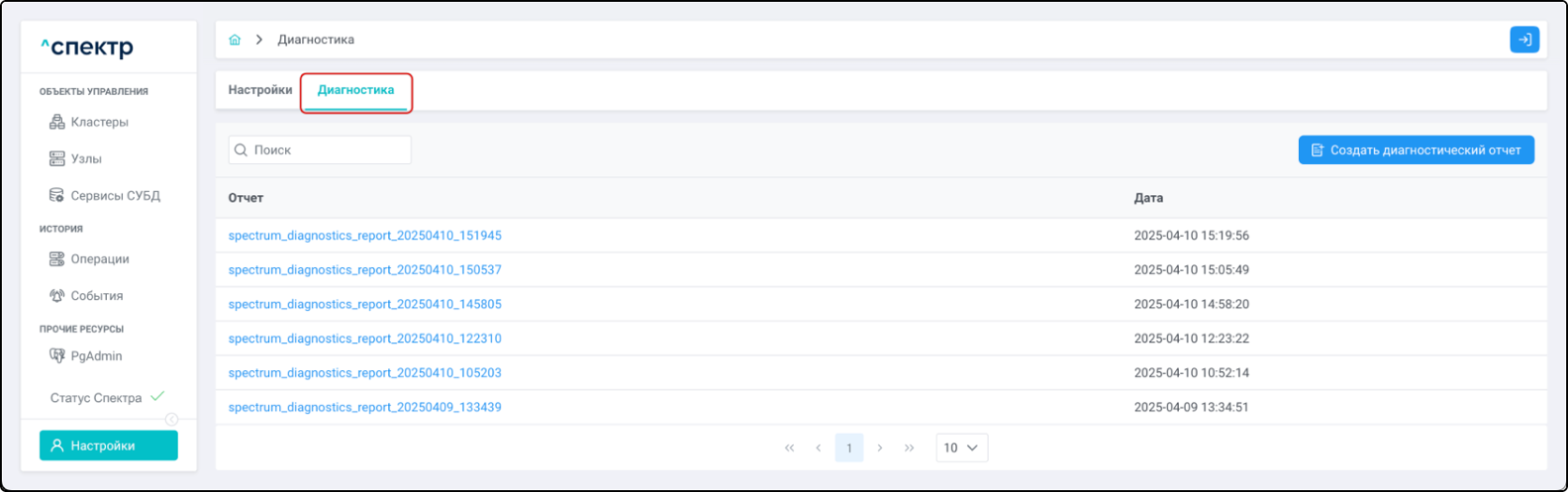This screenshot has height=492, width=1568.
Task: Select the Диагностика tab
Action: click(x=355, y=90)
